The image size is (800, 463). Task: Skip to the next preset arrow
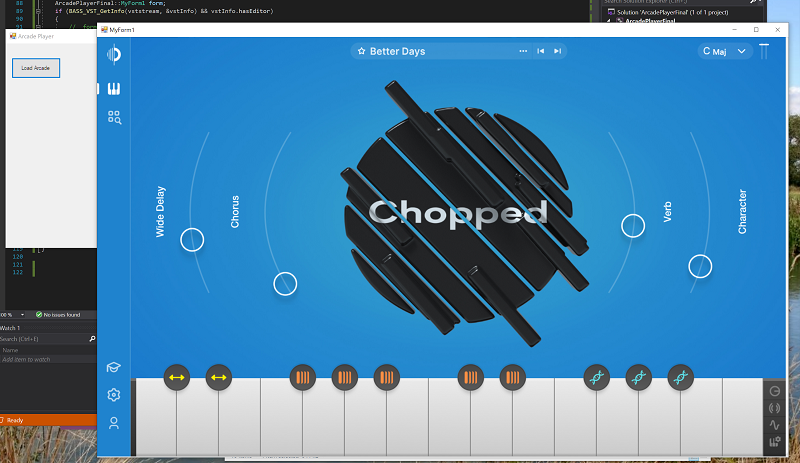point(558,51)
